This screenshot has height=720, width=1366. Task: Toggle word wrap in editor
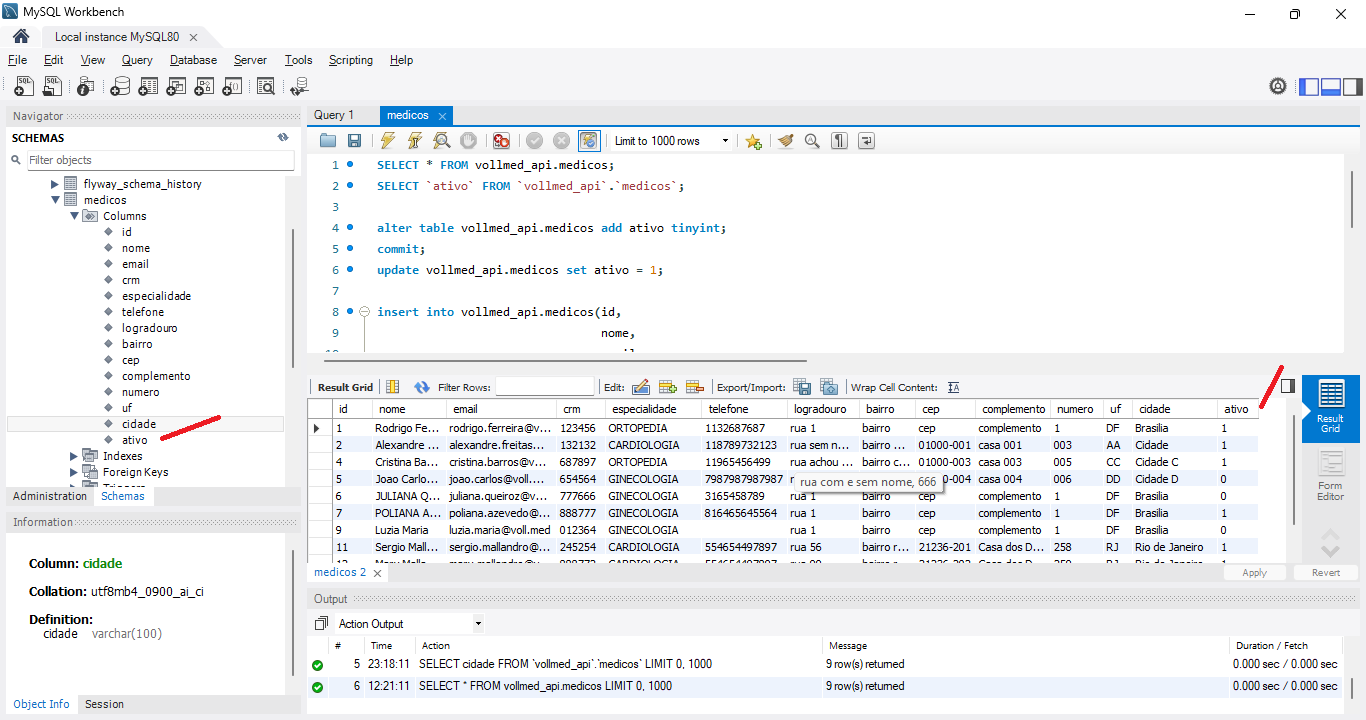866,141
